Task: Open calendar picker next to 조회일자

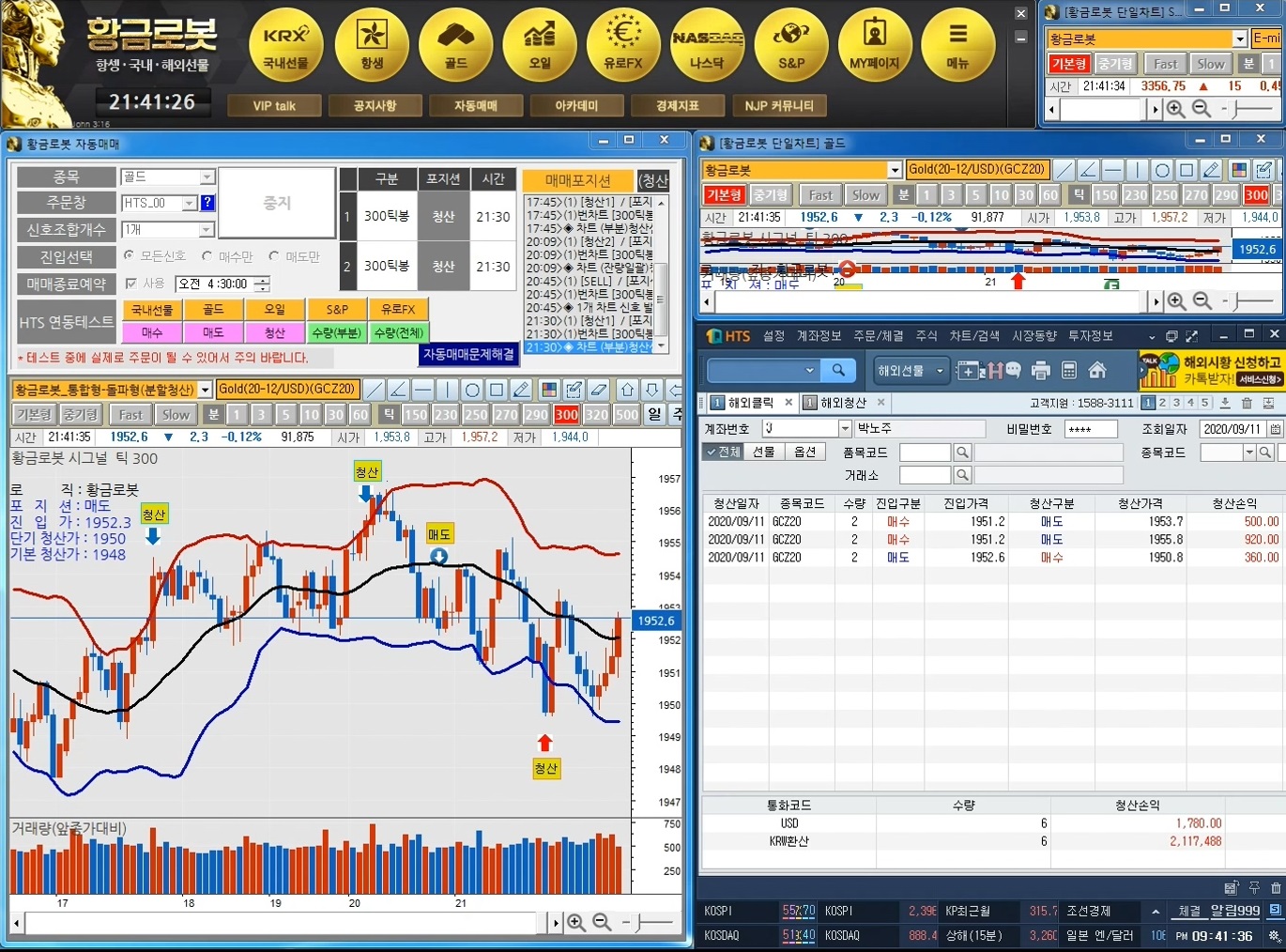Action: (1275, 429)
